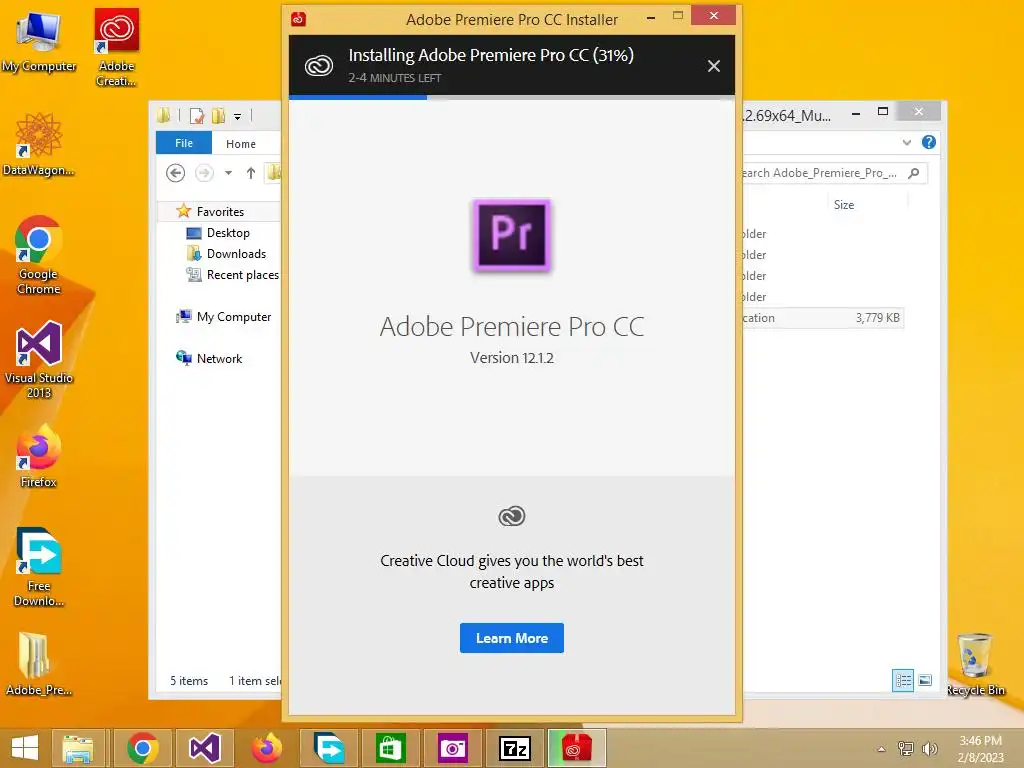
Task: Click the Premiere Pro Pr logo
Action: click(511, 235)
